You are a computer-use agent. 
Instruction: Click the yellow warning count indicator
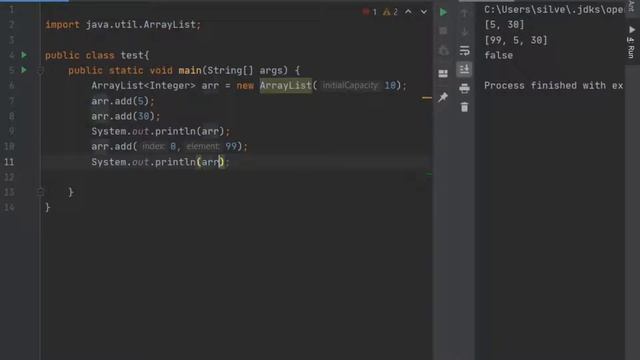[x=391, y=12]
